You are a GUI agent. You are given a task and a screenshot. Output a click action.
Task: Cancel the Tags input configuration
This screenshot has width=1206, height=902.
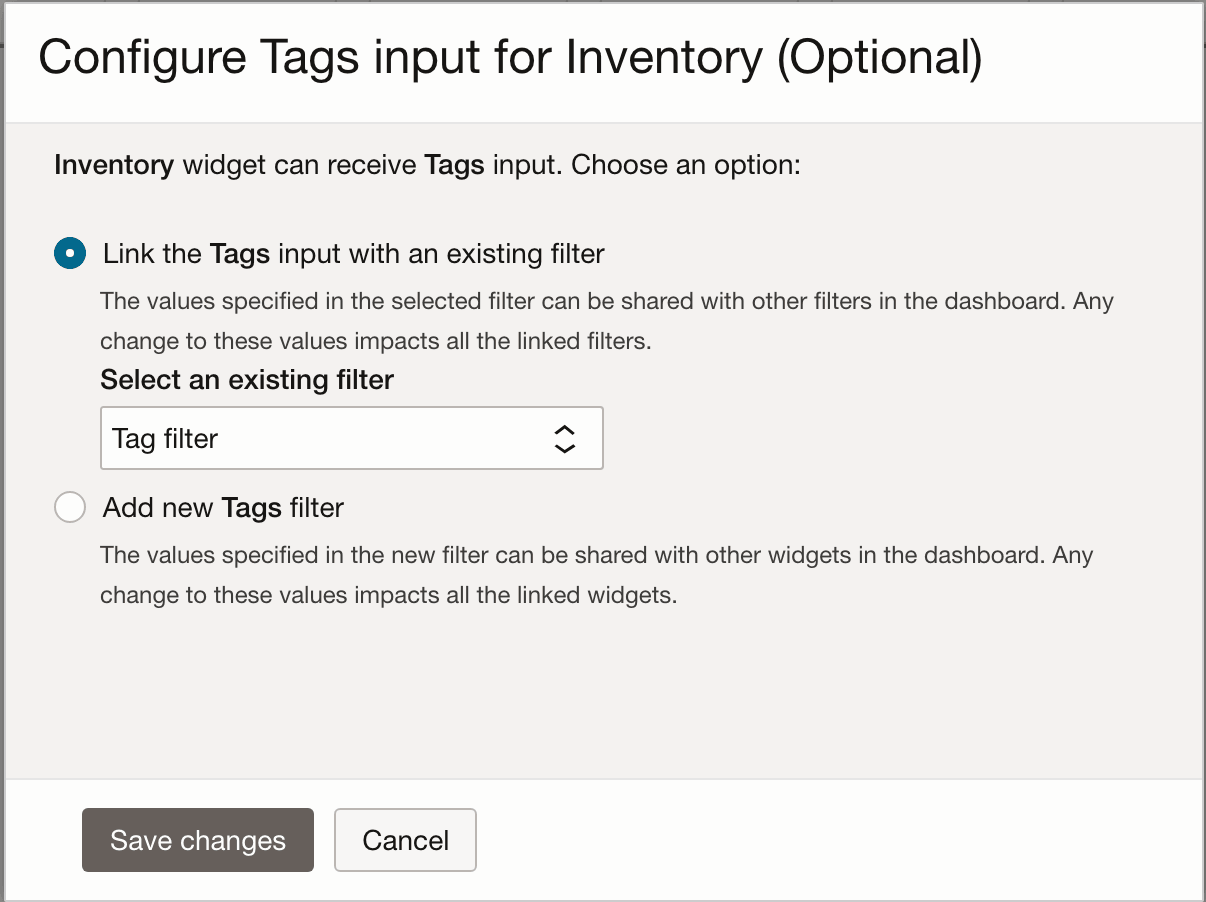click(x=405, y=840)
